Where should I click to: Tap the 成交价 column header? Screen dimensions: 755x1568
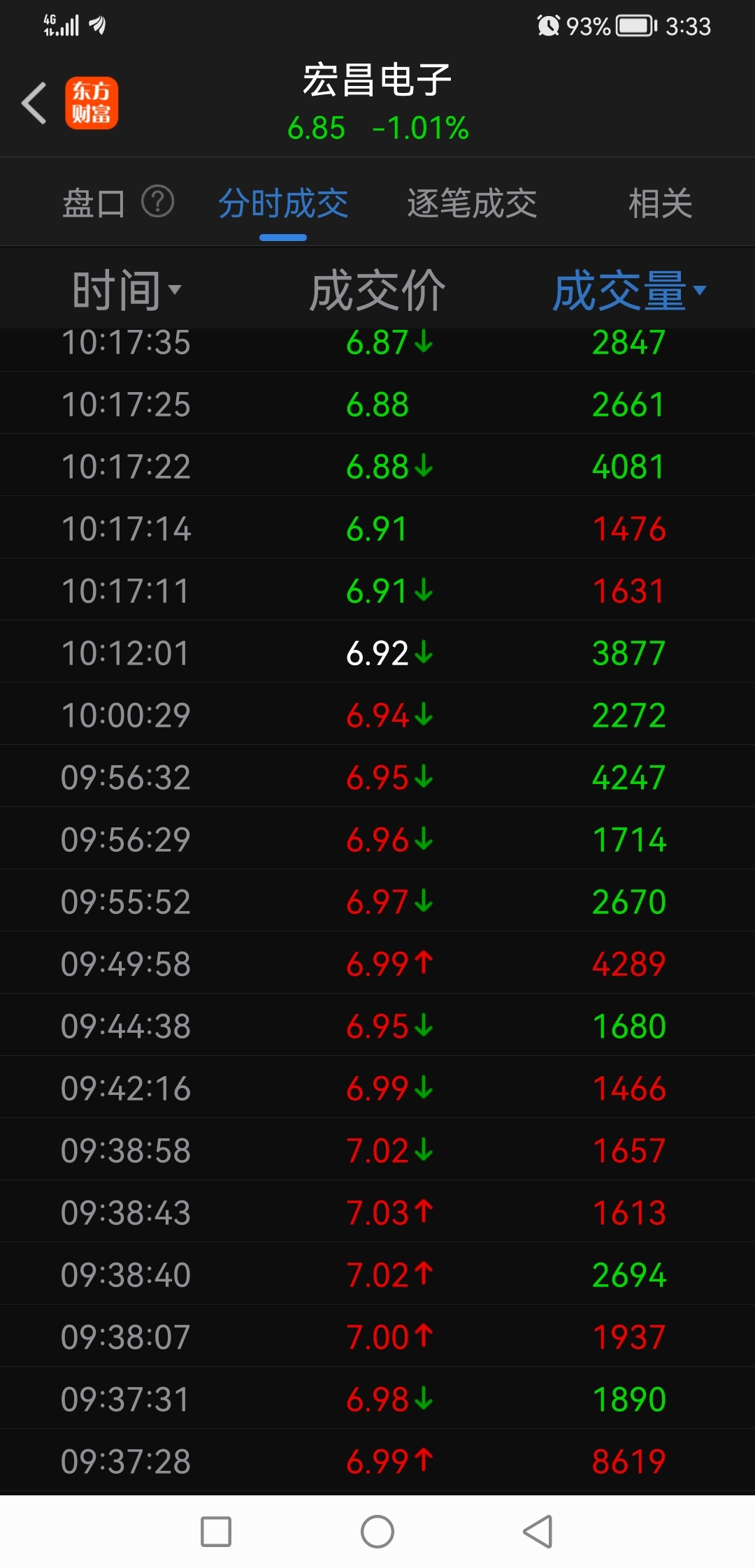point(377,290)
